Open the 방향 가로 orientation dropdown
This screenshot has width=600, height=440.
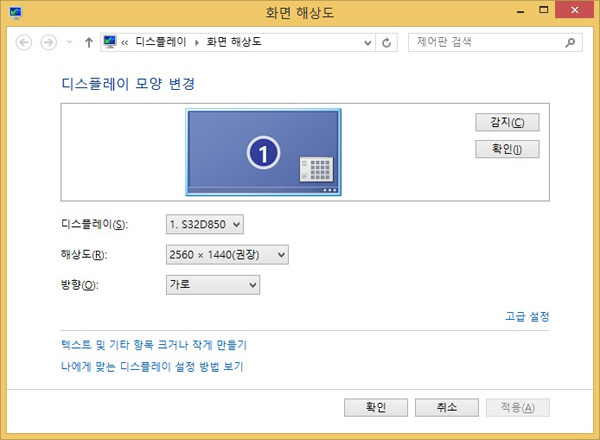(x=213, y=285)
